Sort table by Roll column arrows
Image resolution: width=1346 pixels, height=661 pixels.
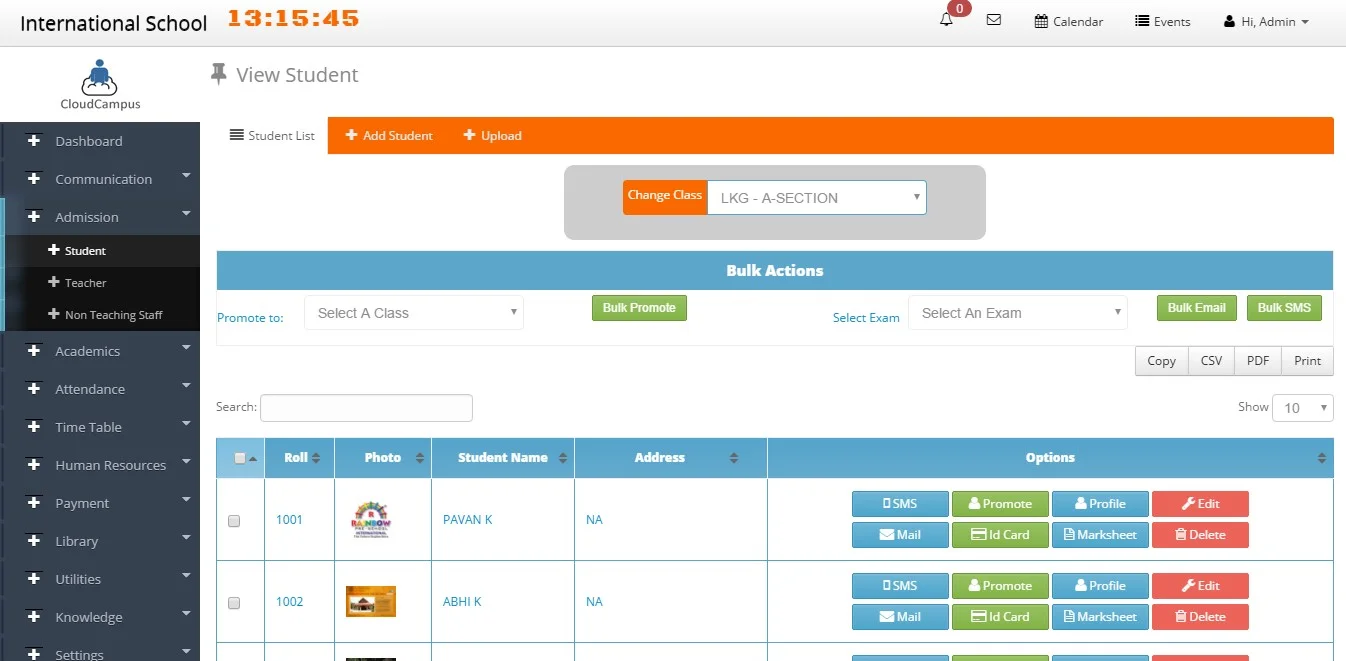click(316, 458)
